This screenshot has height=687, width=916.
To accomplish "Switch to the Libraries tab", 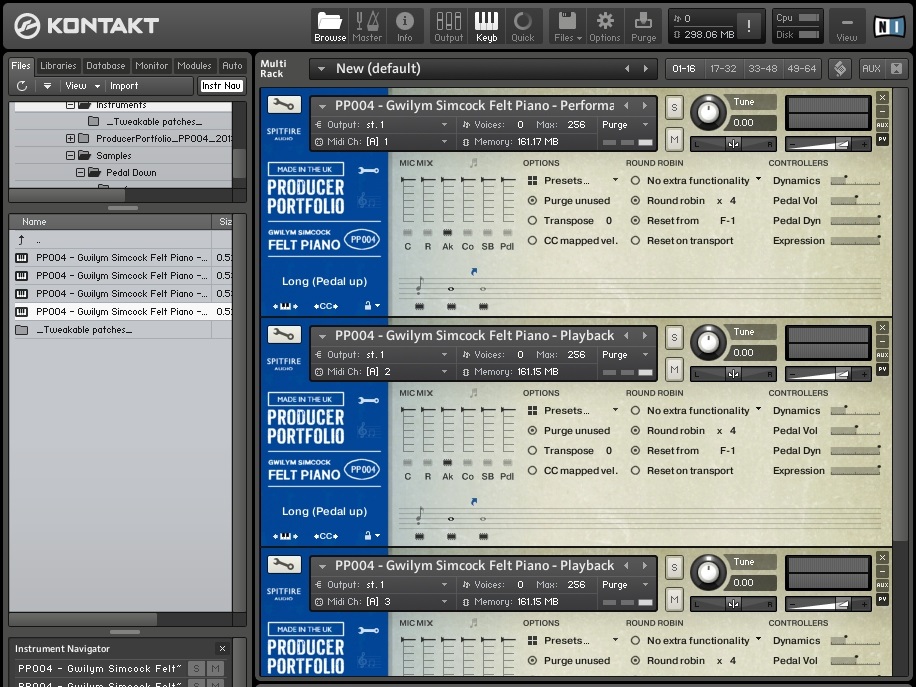I will click(x=58, y=65).
